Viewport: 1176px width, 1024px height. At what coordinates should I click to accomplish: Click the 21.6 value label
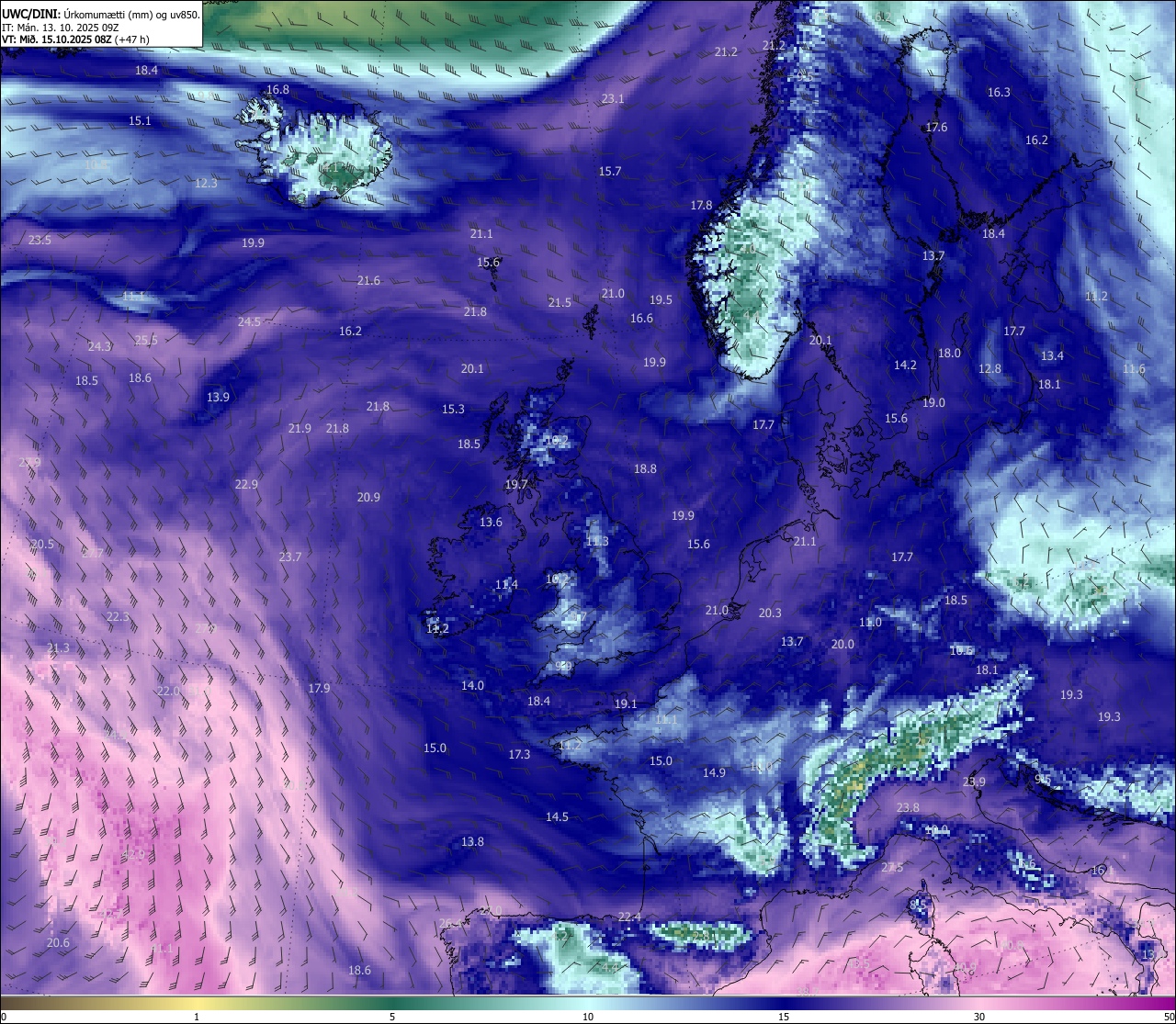point(368,281)
